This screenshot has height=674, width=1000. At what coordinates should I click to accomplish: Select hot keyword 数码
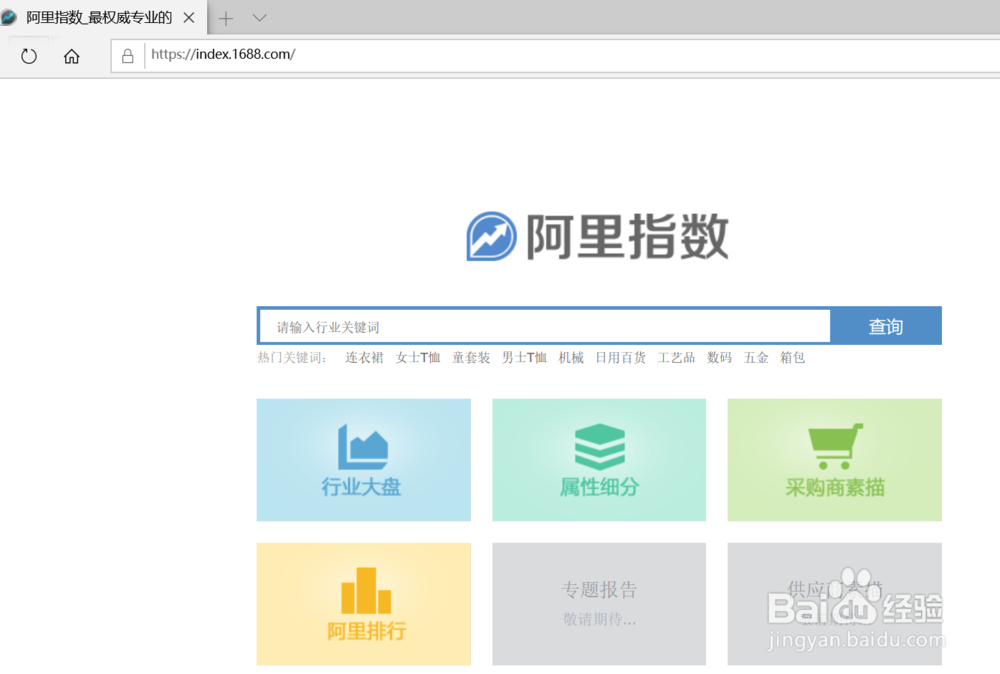719,358
